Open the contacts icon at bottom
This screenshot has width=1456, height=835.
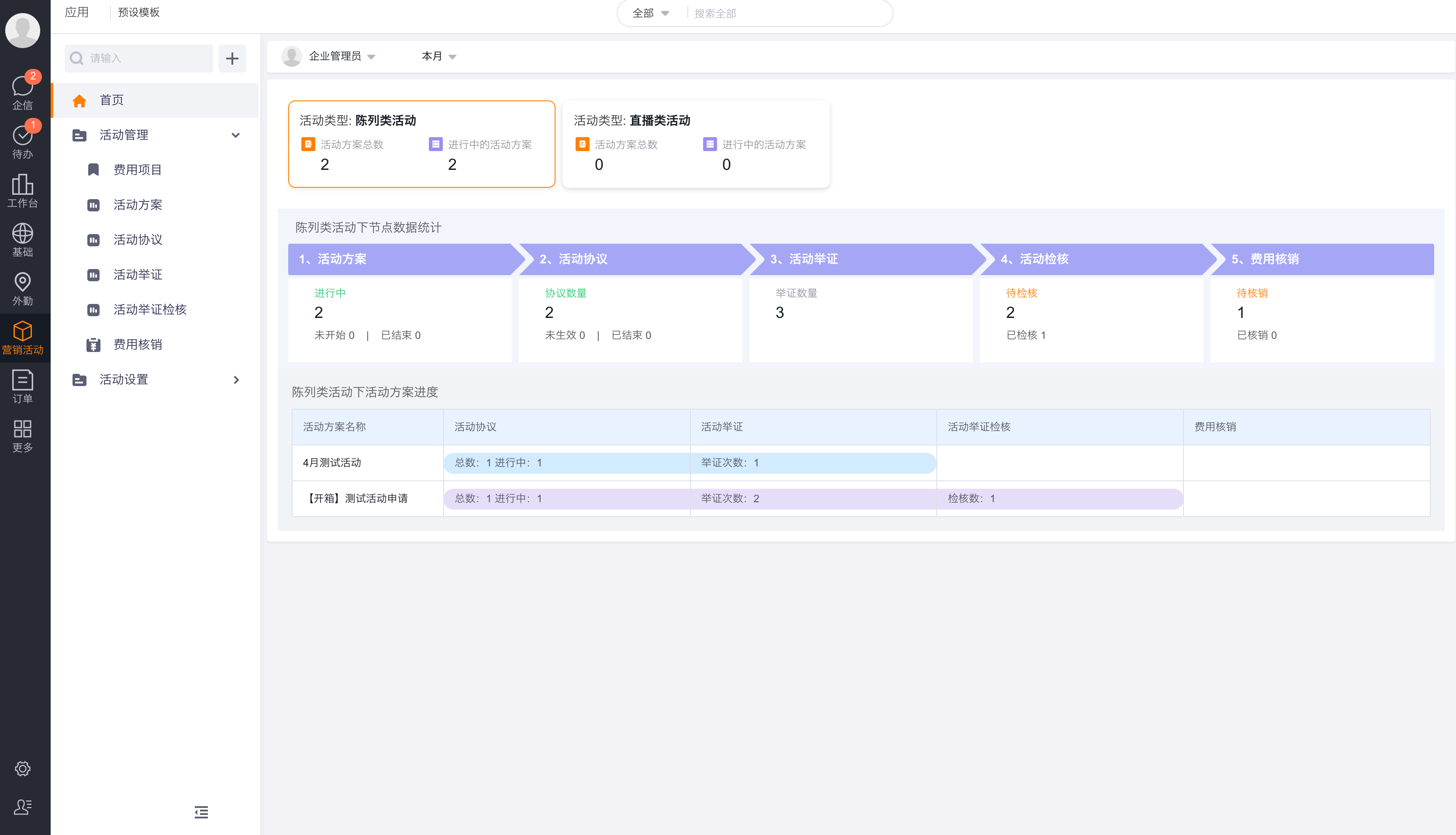22,807
